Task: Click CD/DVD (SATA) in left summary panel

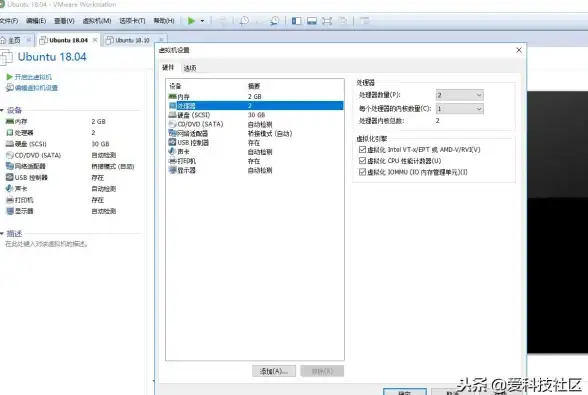Action: click(x=33, y=155)
